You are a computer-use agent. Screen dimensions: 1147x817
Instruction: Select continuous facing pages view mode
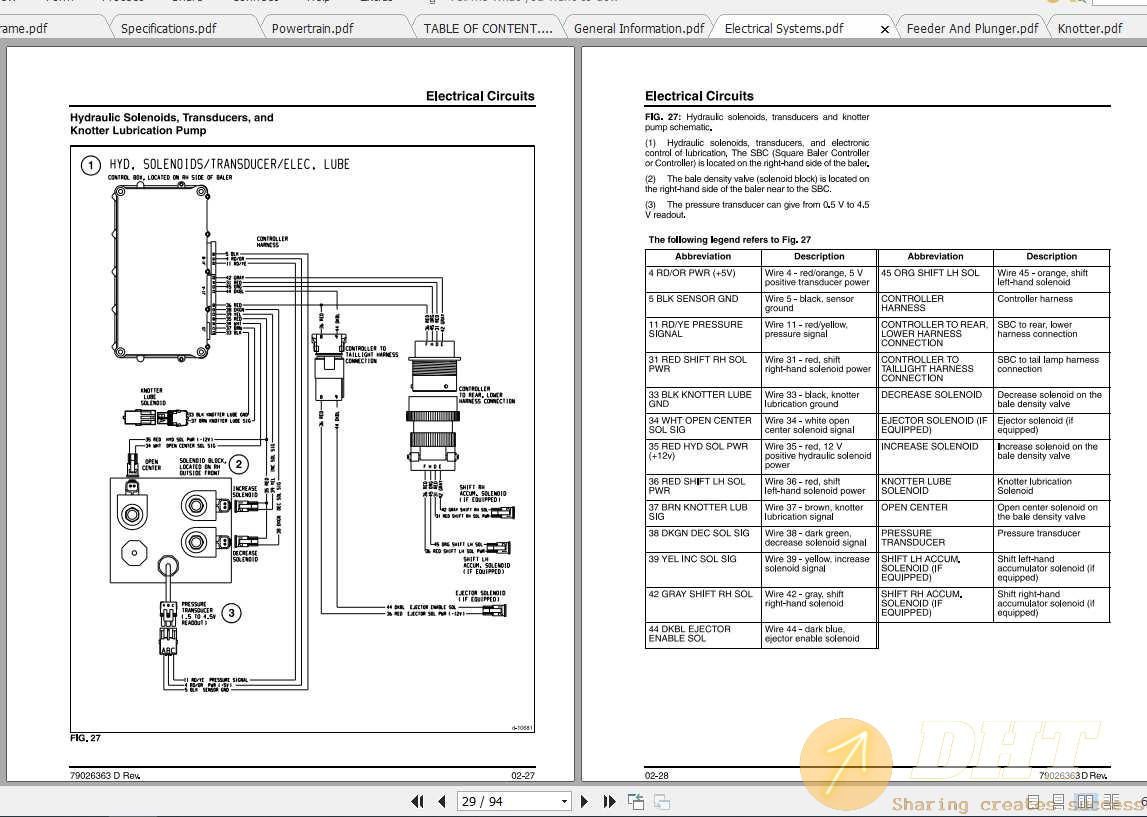(x=1112, y=802)
